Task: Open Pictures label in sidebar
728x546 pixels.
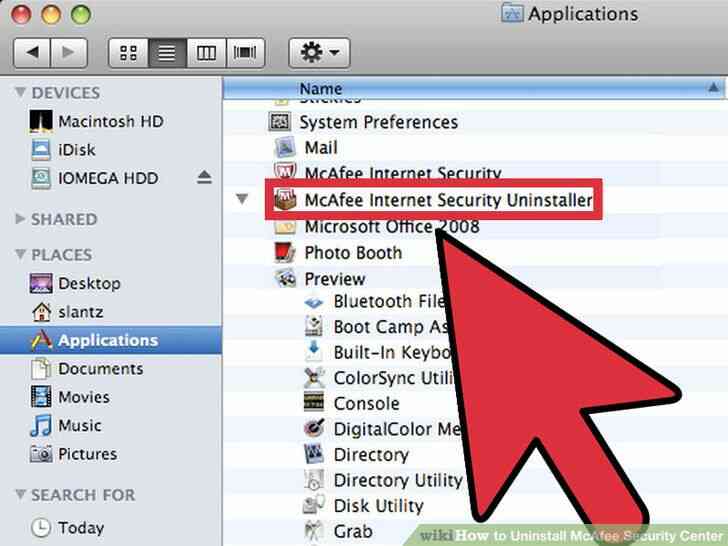Action: 88,454
